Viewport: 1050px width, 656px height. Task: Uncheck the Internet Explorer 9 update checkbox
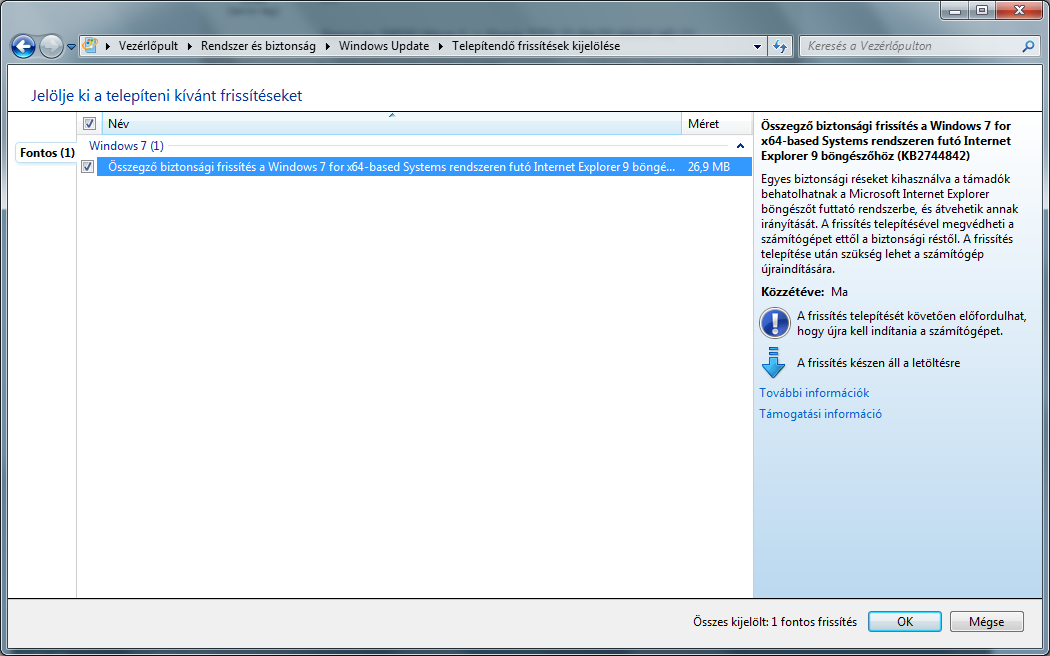87,167
